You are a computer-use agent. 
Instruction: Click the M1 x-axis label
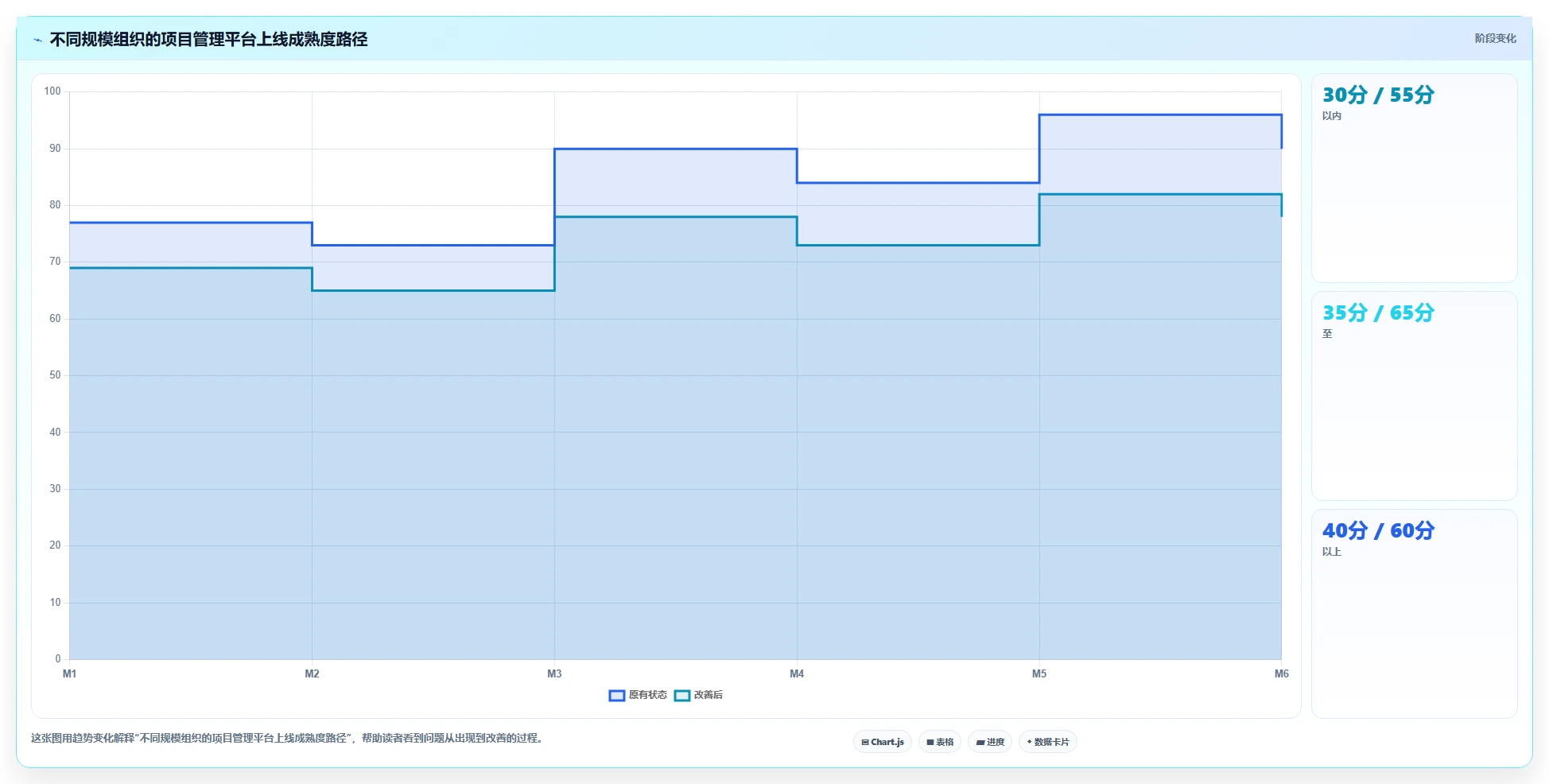pyautogui.click(x=70, y=673)
